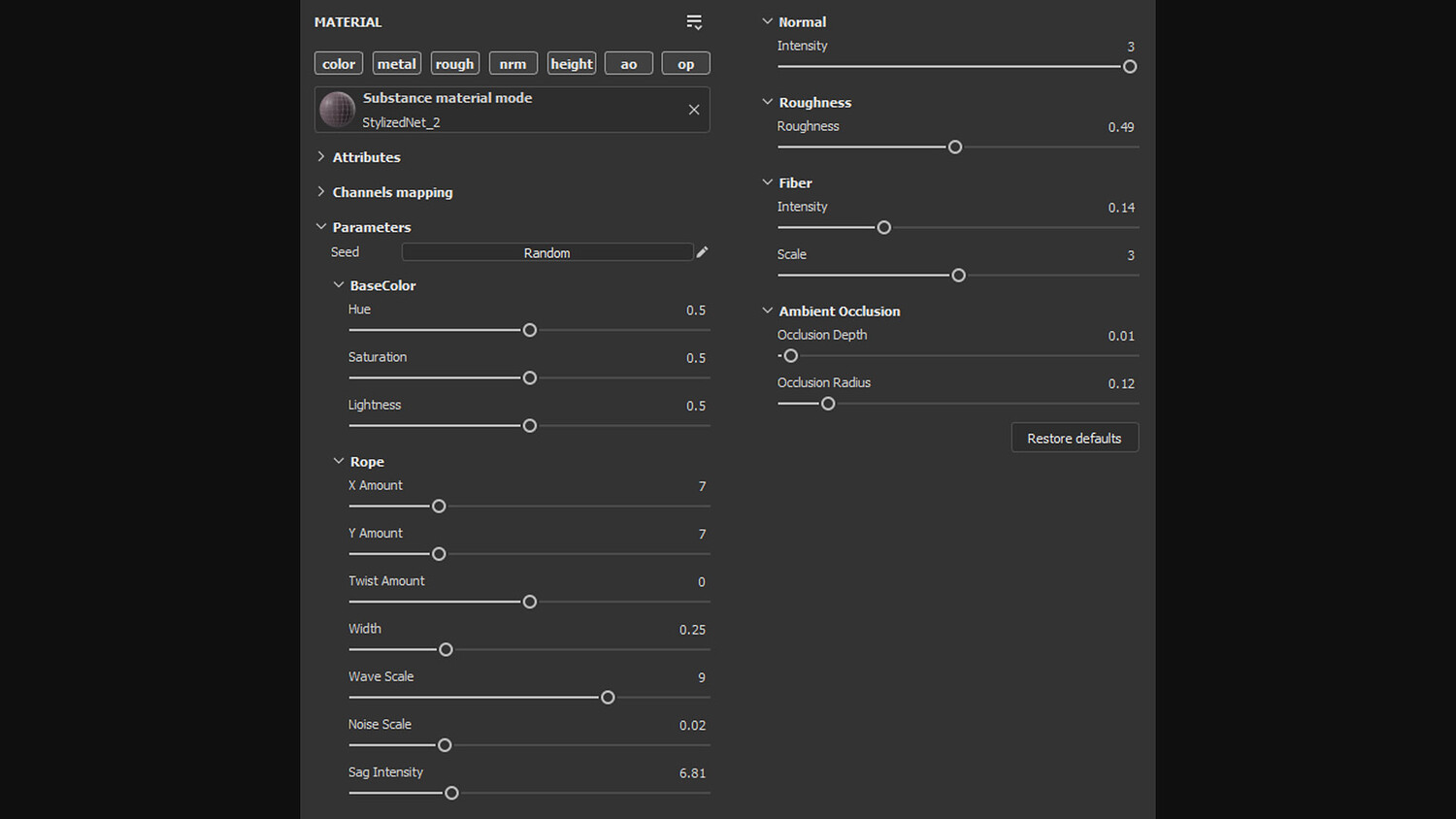Click the Seed edit pencil icon
This screenshot has height=819, width=1456.
pos(702,252)
